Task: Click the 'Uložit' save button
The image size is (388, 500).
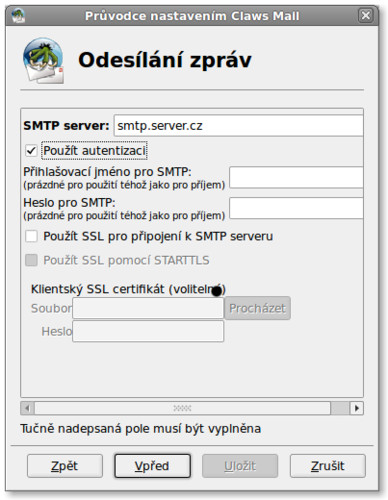Action: tap(240, 466)
